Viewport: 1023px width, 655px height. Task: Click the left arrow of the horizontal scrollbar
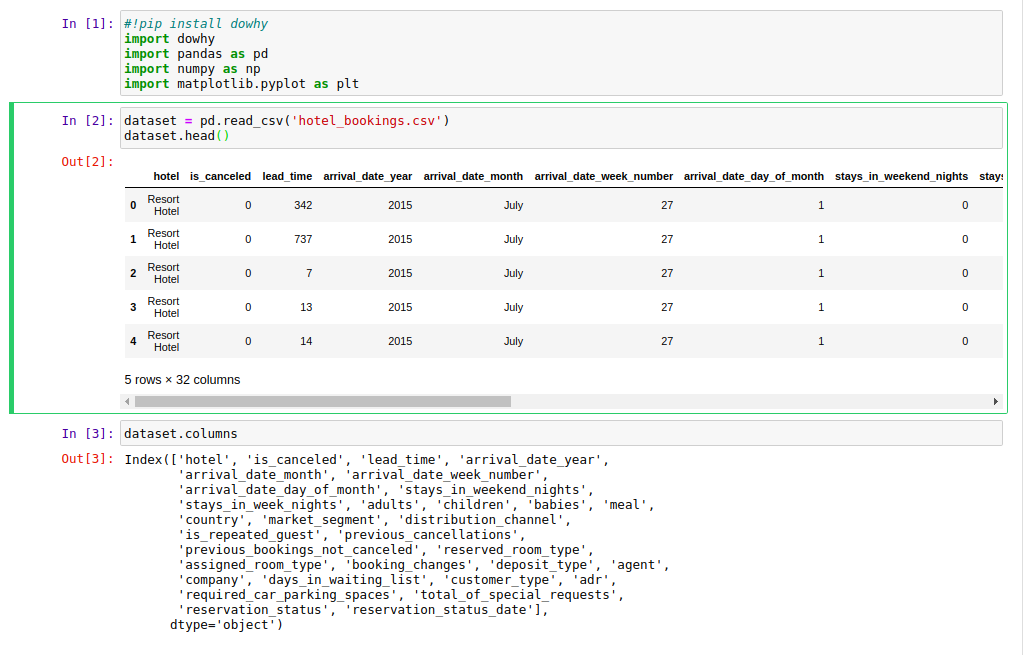coord(127,401)
